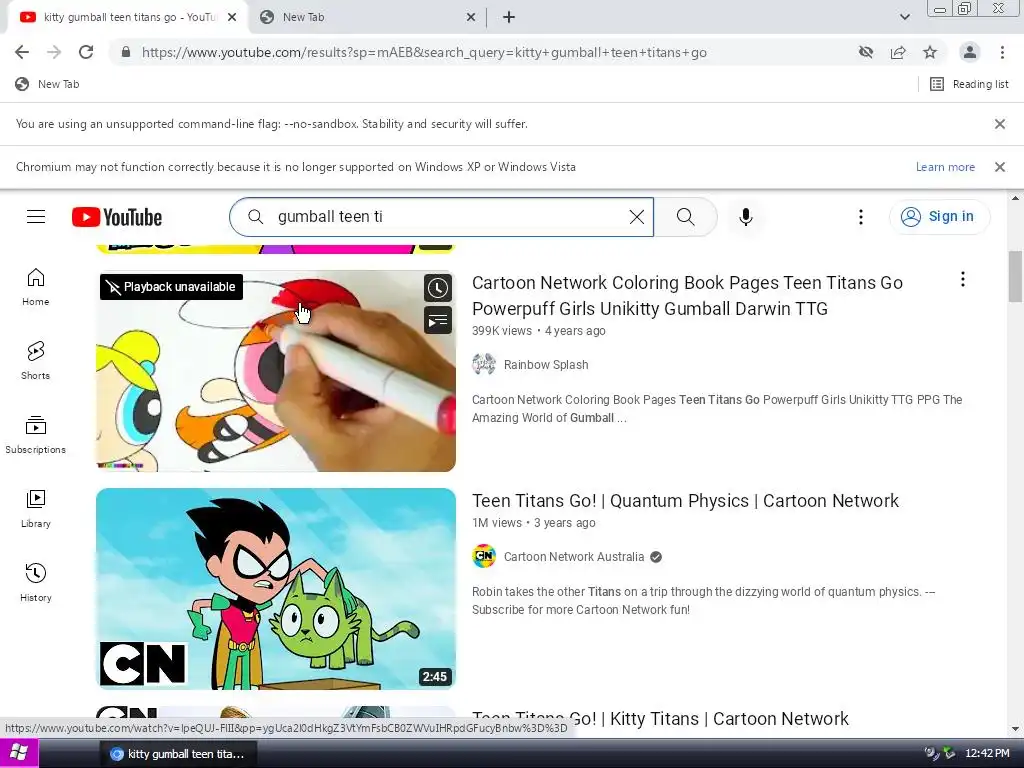This screenshot has width=1024, height=768.
Task: Share this page via share icon
Action: point(898,52)
